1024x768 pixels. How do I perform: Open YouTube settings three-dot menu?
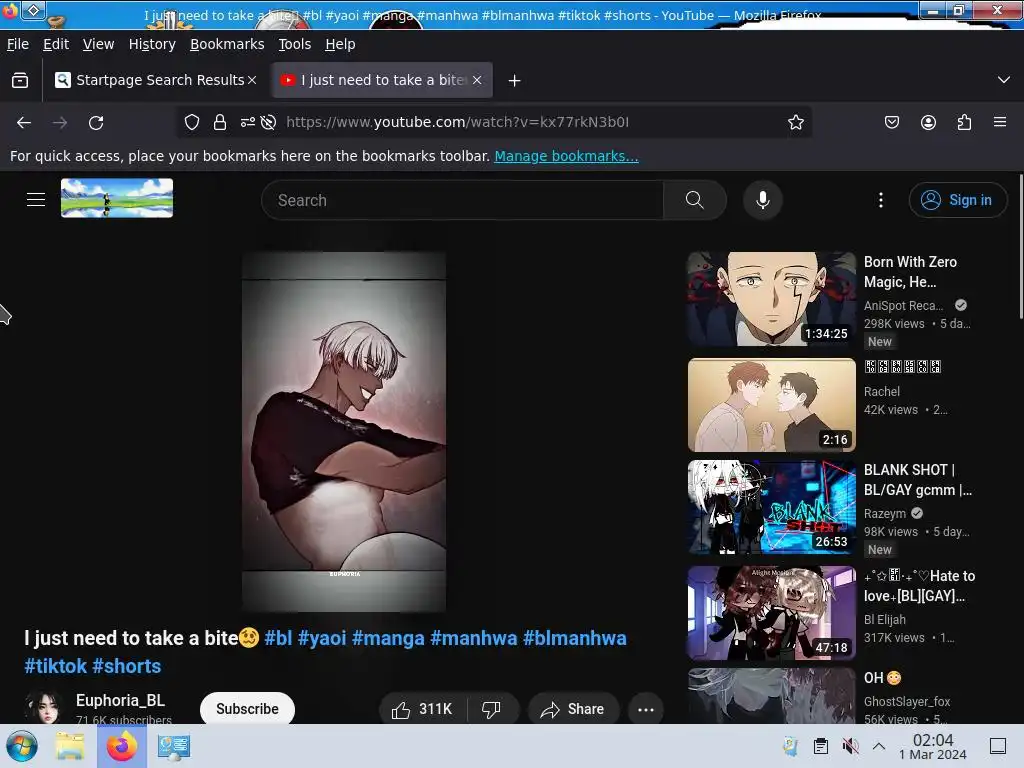880,200
